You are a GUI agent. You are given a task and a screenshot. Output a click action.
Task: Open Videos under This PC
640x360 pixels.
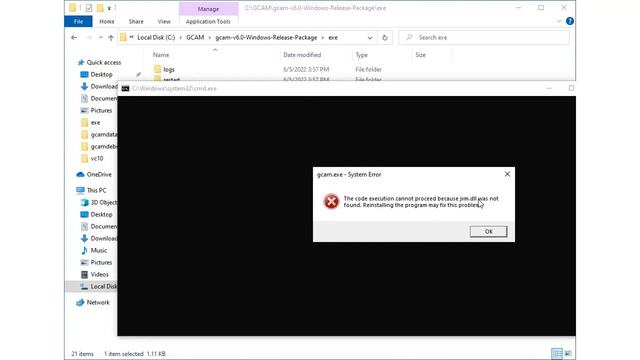click(95, 274)
